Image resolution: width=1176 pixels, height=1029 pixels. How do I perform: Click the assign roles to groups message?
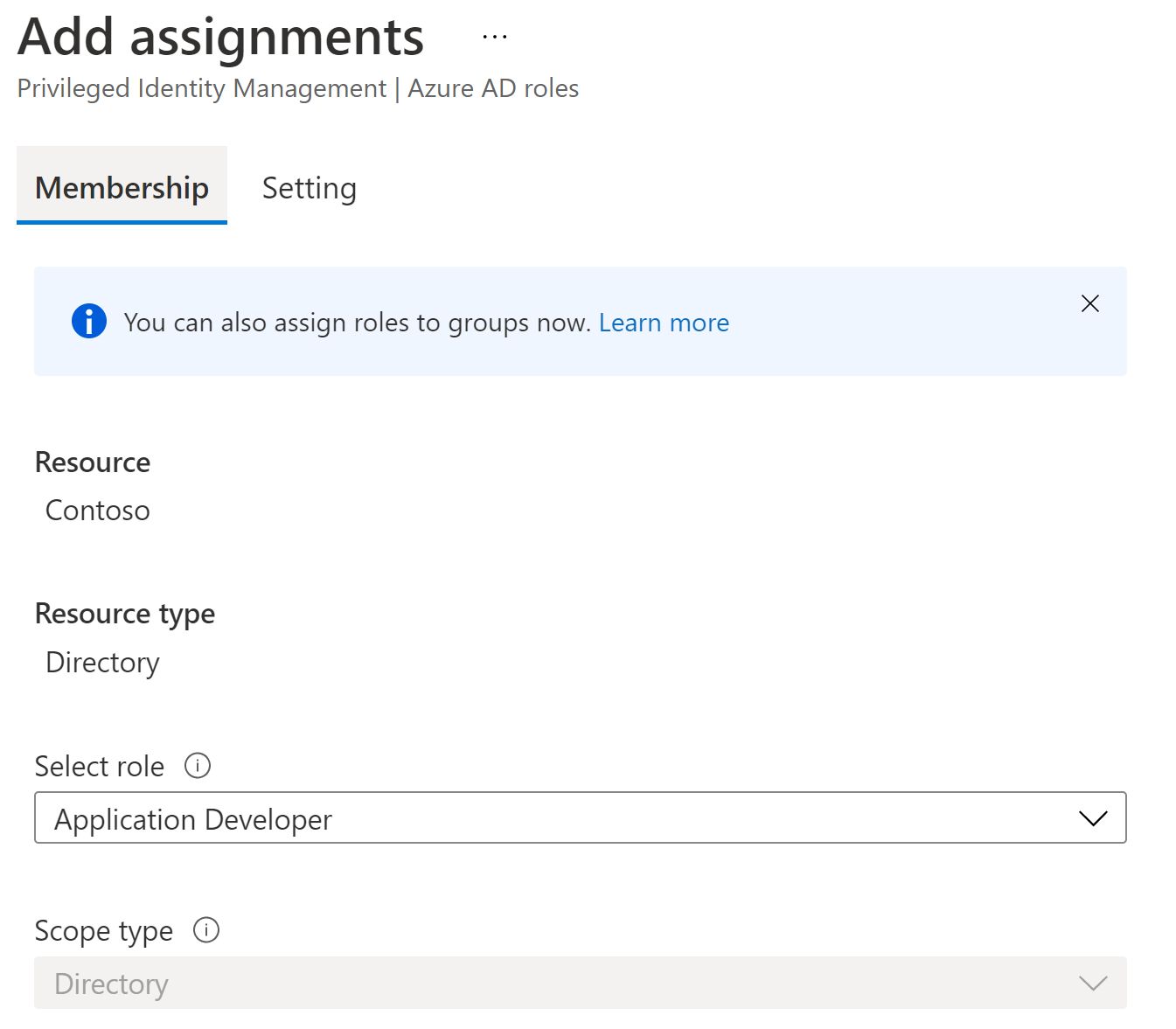pos(358,323)
